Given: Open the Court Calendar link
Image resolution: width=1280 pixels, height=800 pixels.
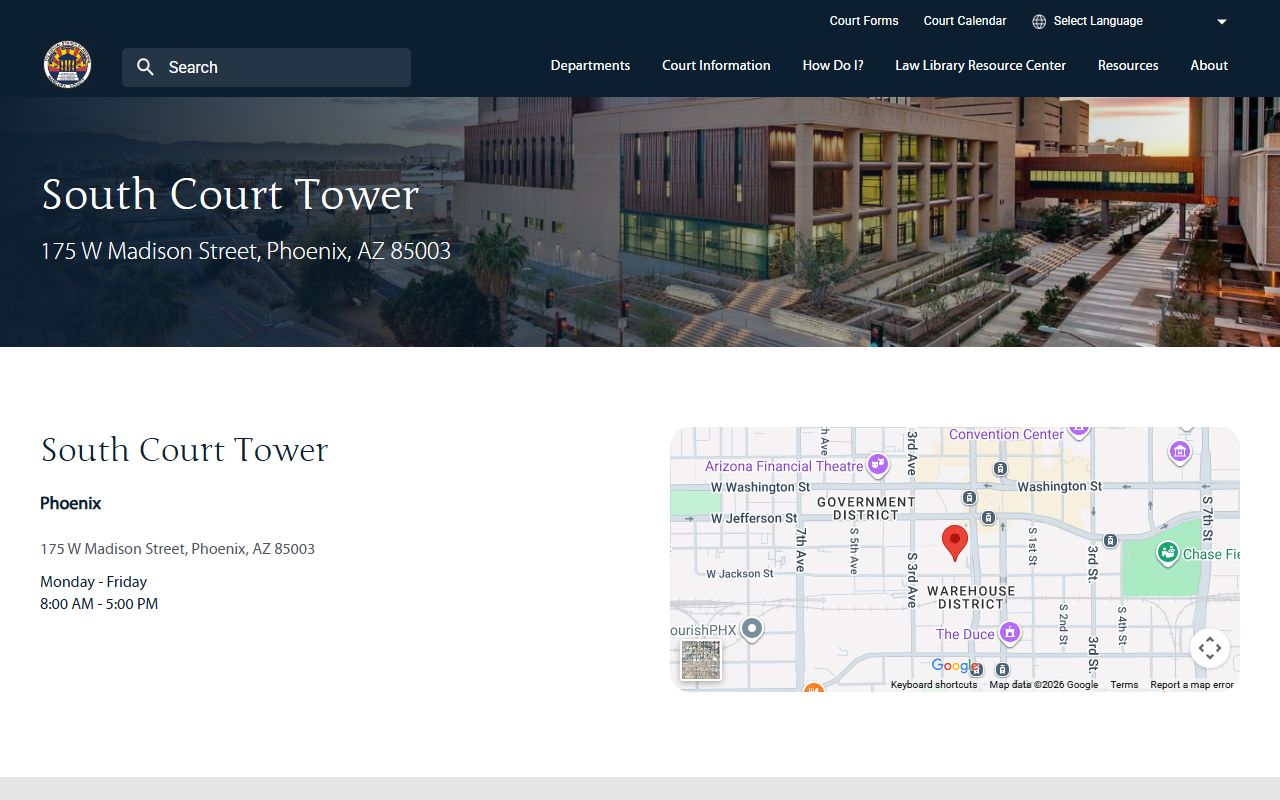Looking at the screenshot, I should pyautogui.click(x=965, y=21).
